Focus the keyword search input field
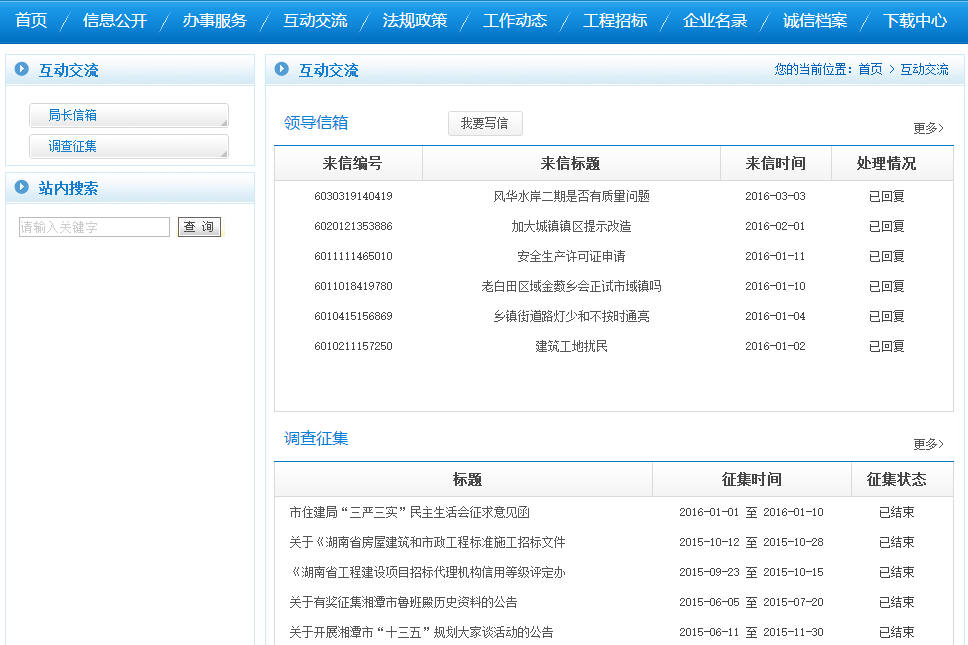968x645 pixels. click(x=94, y=227)
